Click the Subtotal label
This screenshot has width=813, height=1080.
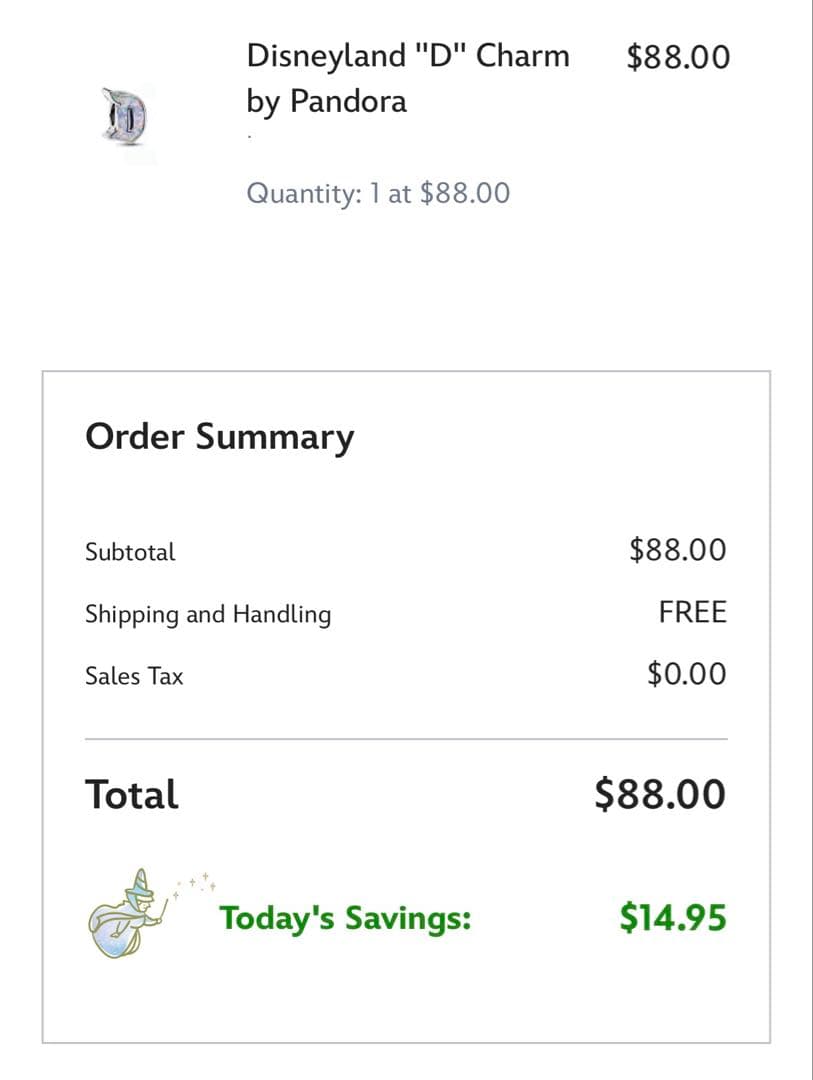coord(130,552)
